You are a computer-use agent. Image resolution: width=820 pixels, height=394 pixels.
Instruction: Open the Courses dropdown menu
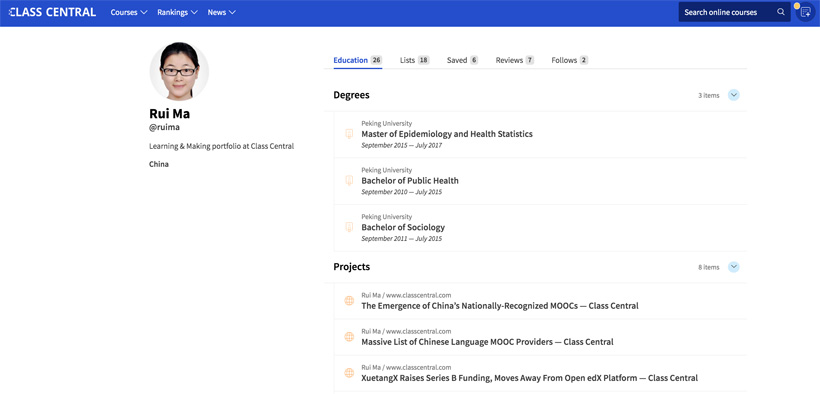[129, 12]
